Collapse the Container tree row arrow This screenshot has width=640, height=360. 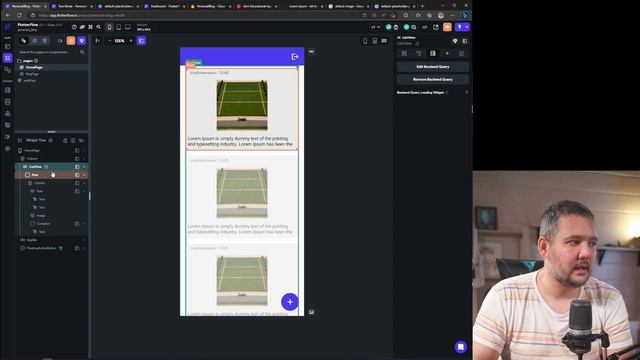84,224
